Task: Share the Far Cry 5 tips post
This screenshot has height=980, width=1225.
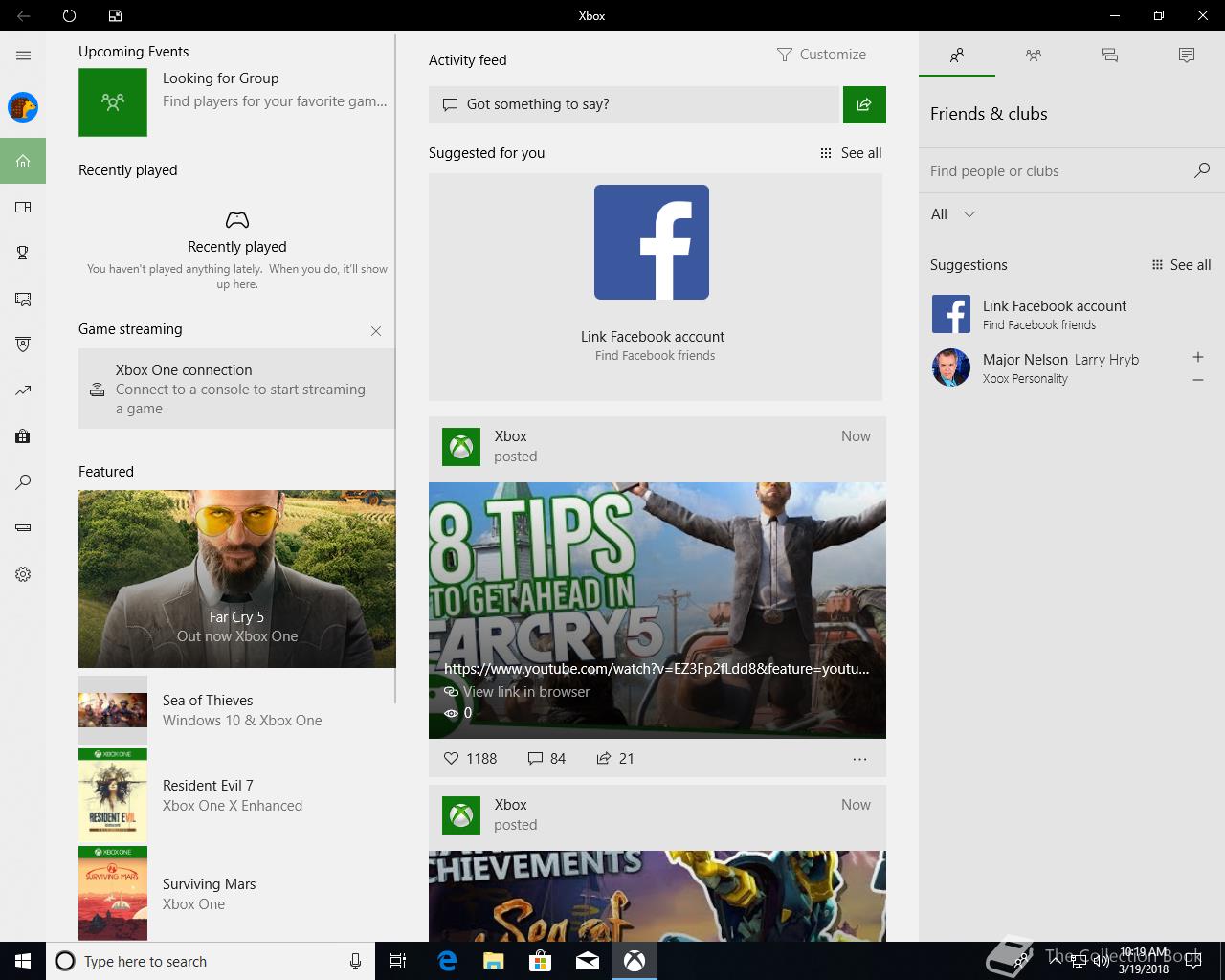Action: click(614, 758)
